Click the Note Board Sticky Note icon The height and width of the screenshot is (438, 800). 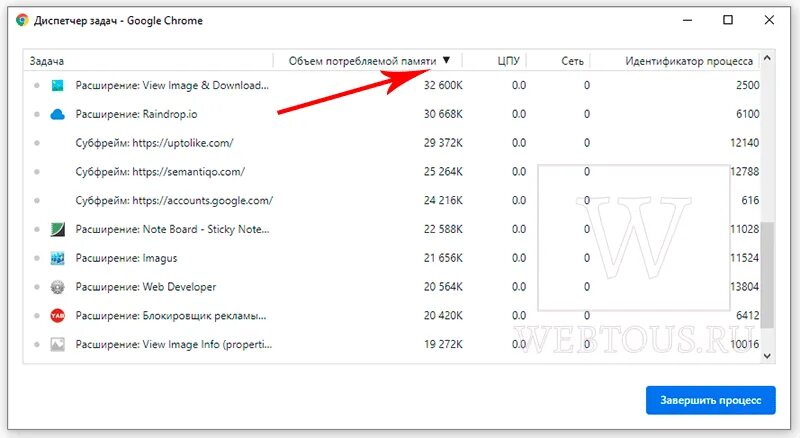(58, 229)
